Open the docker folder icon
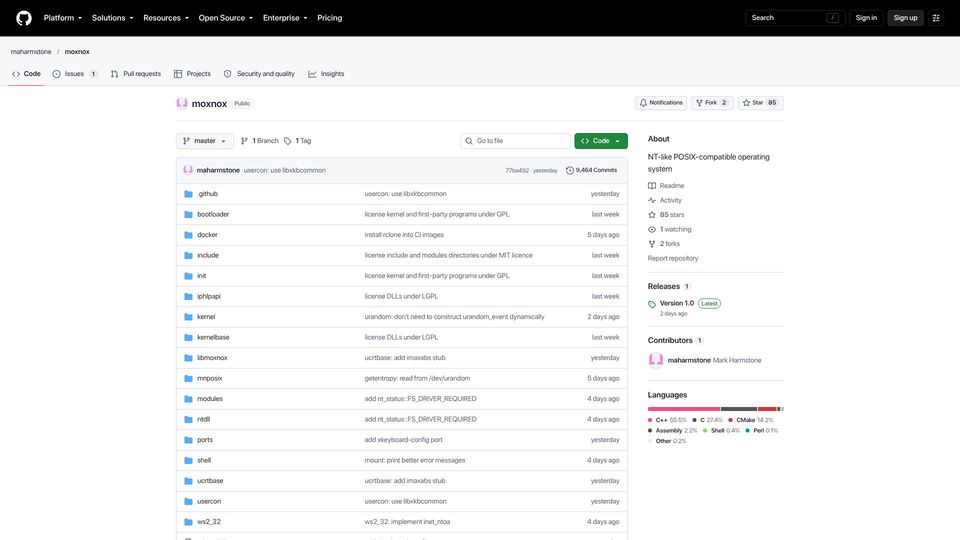The height and width of the screenshot is (540, 960). coord(189,235)
